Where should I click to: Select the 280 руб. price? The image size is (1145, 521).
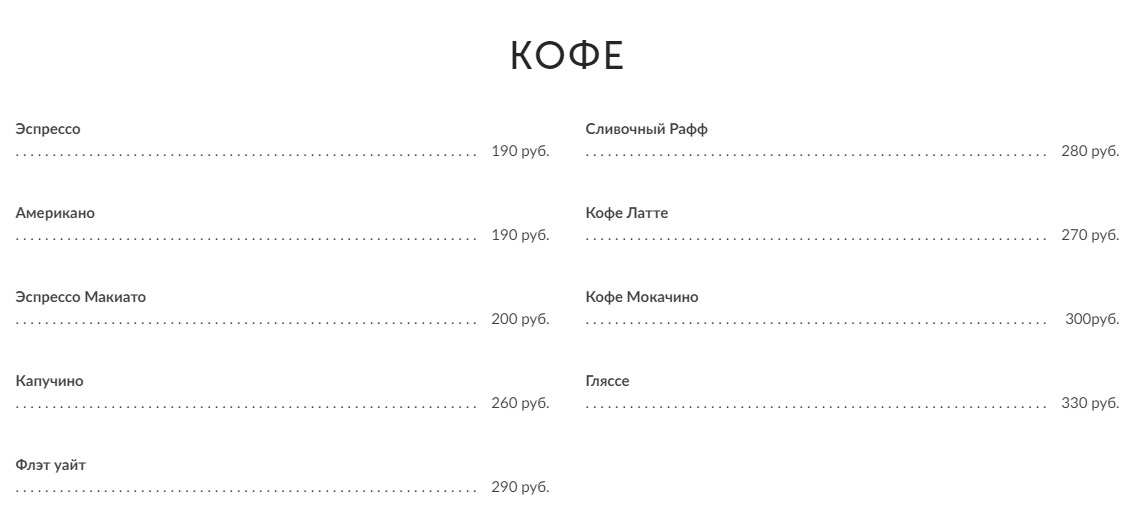click(1090, 151)
